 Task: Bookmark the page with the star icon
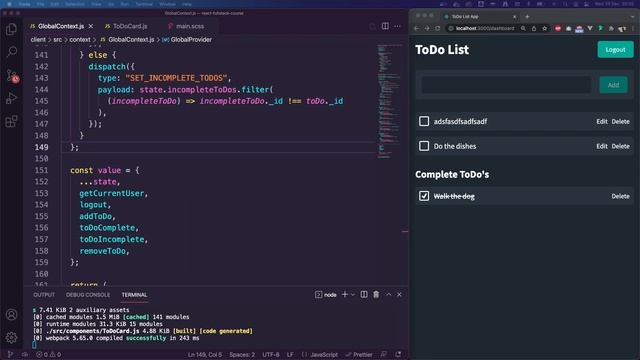pyautogui.click(x=544, y=28)
